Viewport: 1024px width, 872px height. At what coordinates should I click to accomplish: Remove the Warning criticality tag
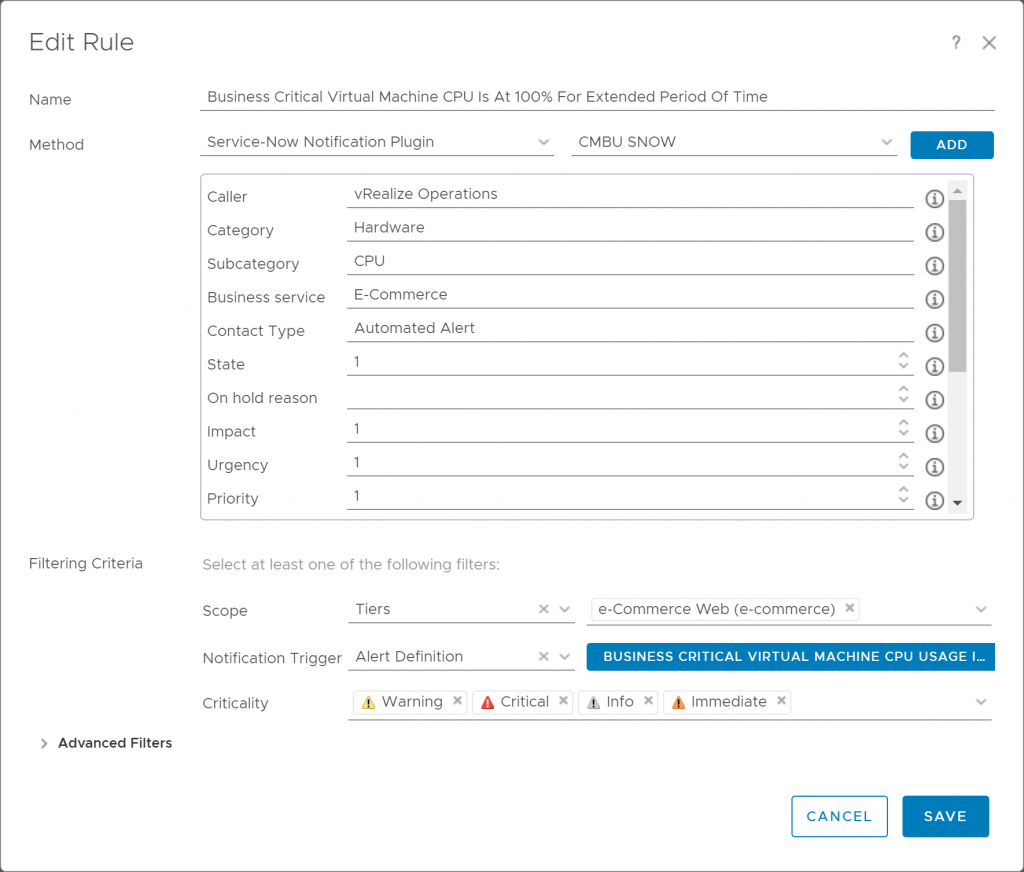[x=457, y=701]
